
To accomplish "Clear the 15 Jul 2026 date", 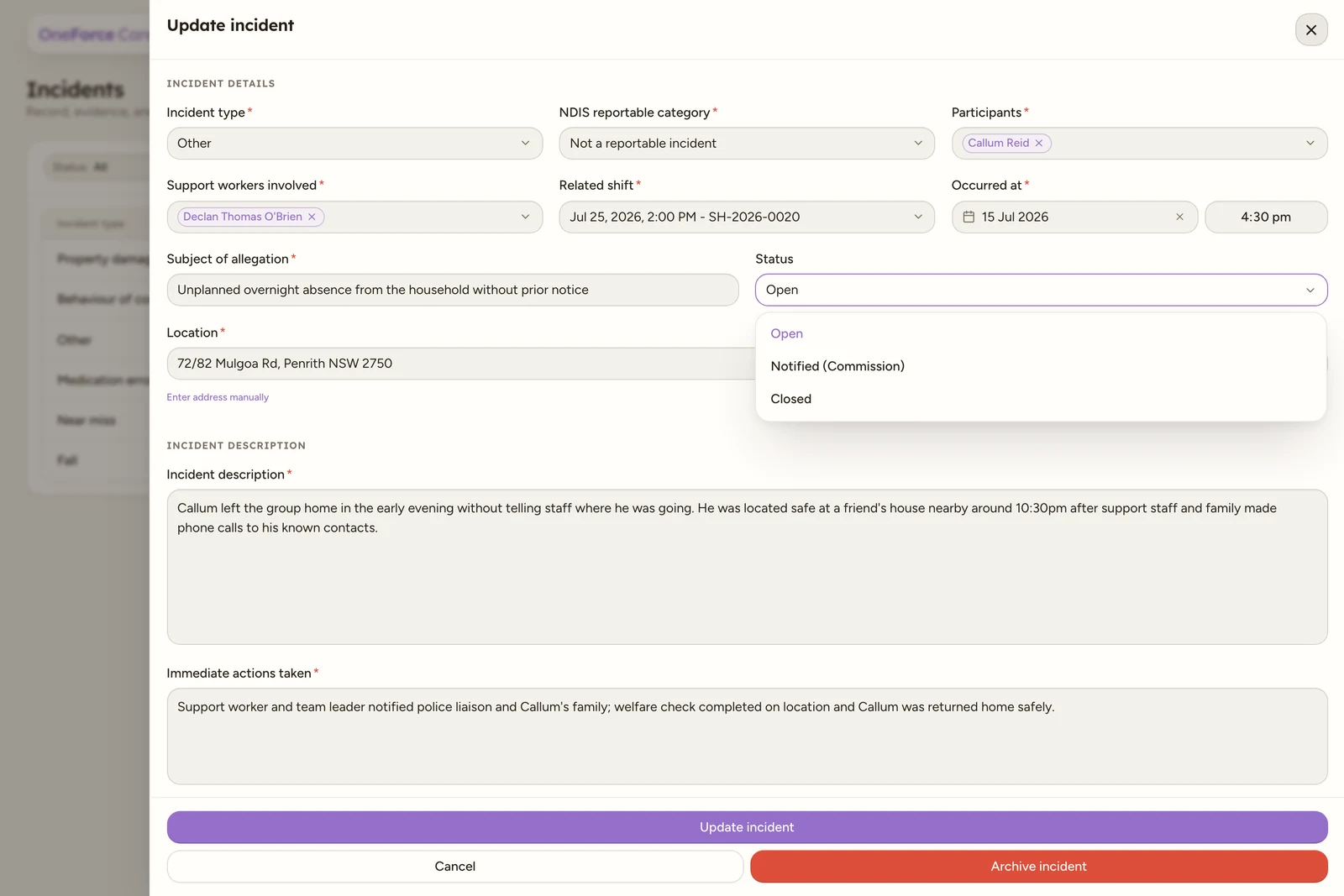I will (x=1179, y=217).
